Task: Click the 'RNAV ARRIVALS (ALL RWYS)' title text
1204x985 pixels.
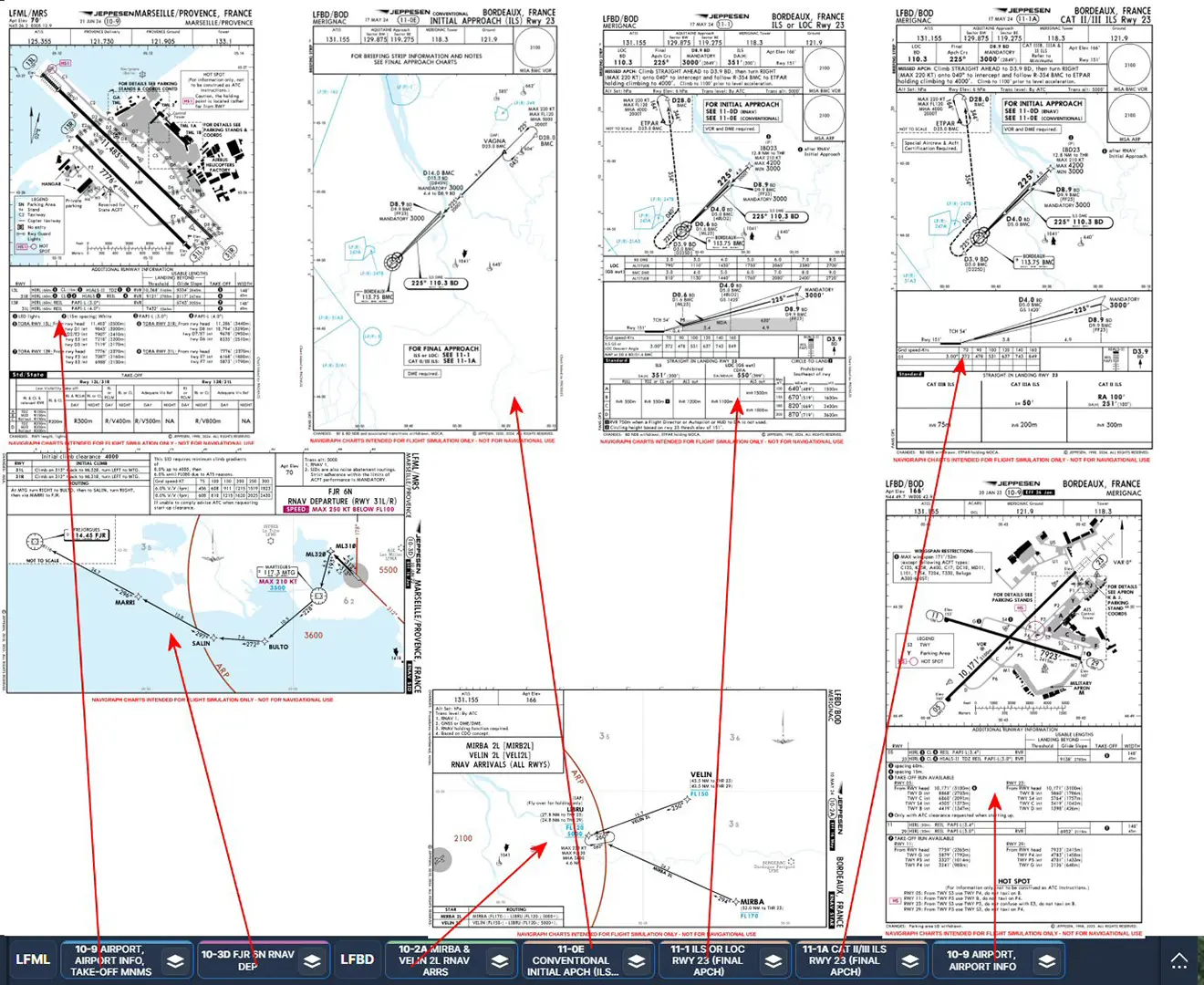Action: pos(500,764)
